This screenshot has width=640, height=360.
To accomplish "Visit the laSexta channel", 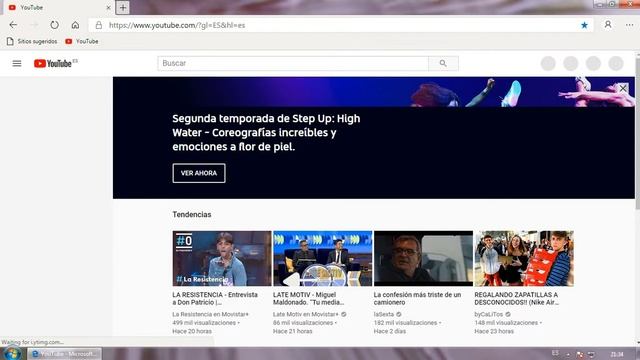I will [x=384, y=314].
